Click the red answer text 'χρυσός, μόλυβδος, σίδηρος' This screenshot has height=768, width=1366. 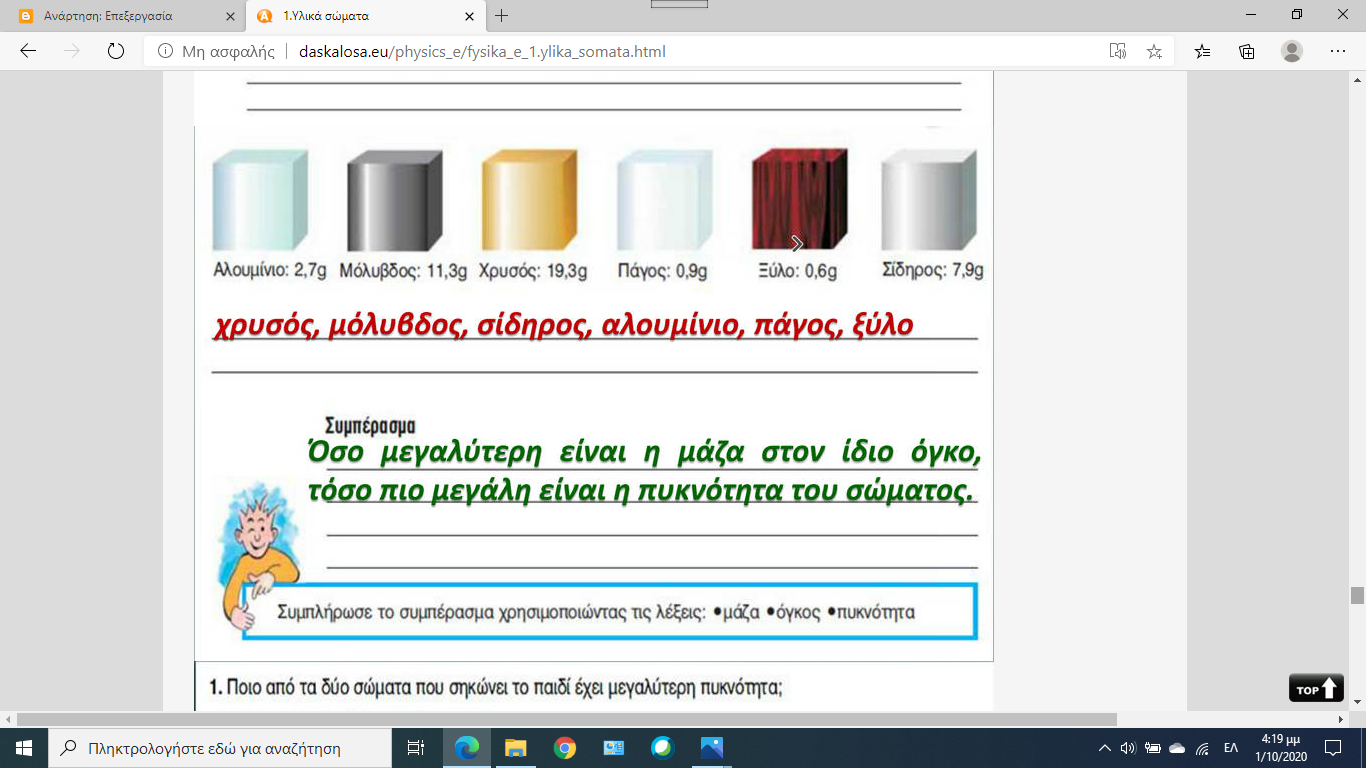tap(404, 326)
